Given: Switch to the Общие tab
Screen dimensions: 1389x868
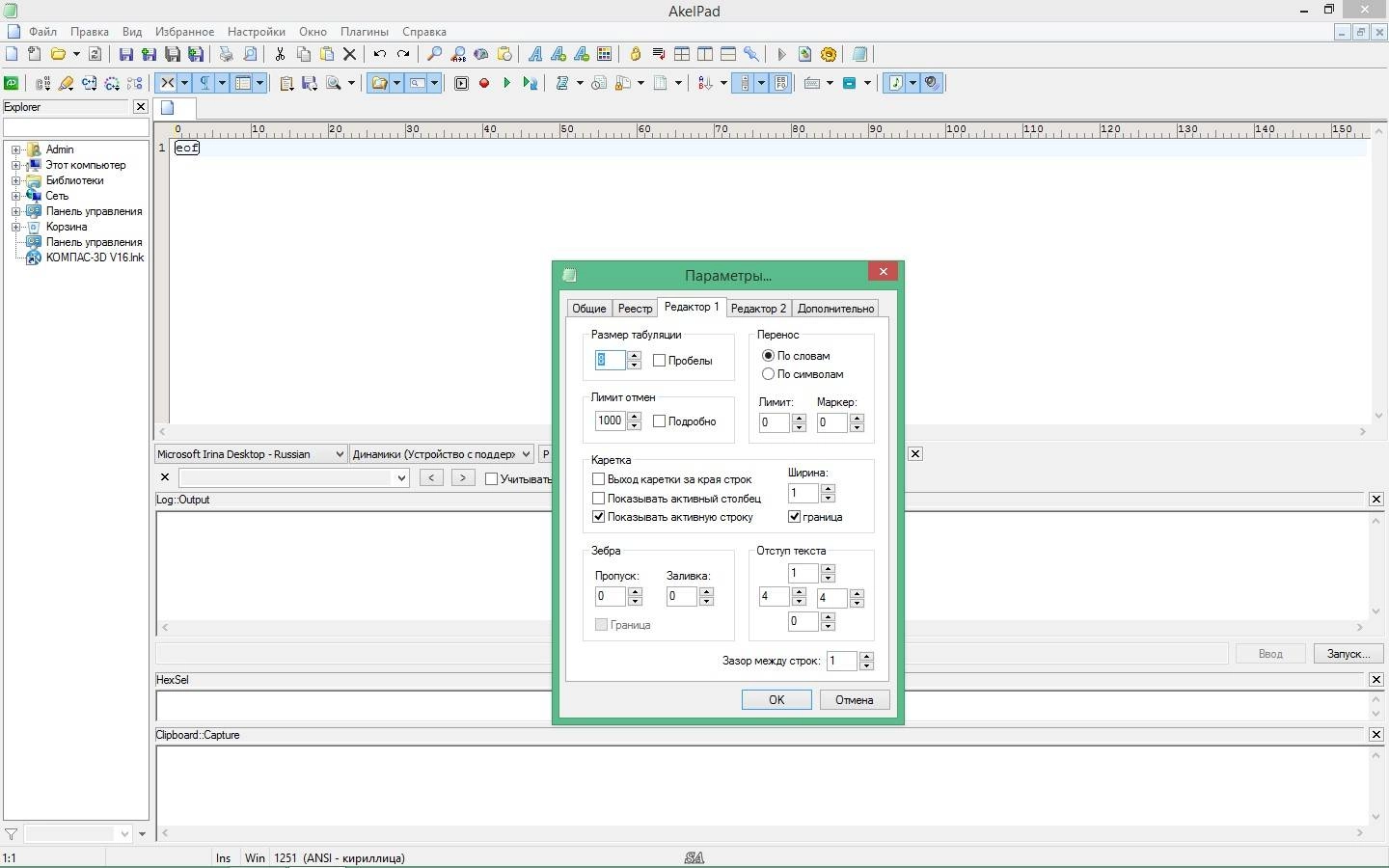Looking at the screenshot, I should pos(588,309).
